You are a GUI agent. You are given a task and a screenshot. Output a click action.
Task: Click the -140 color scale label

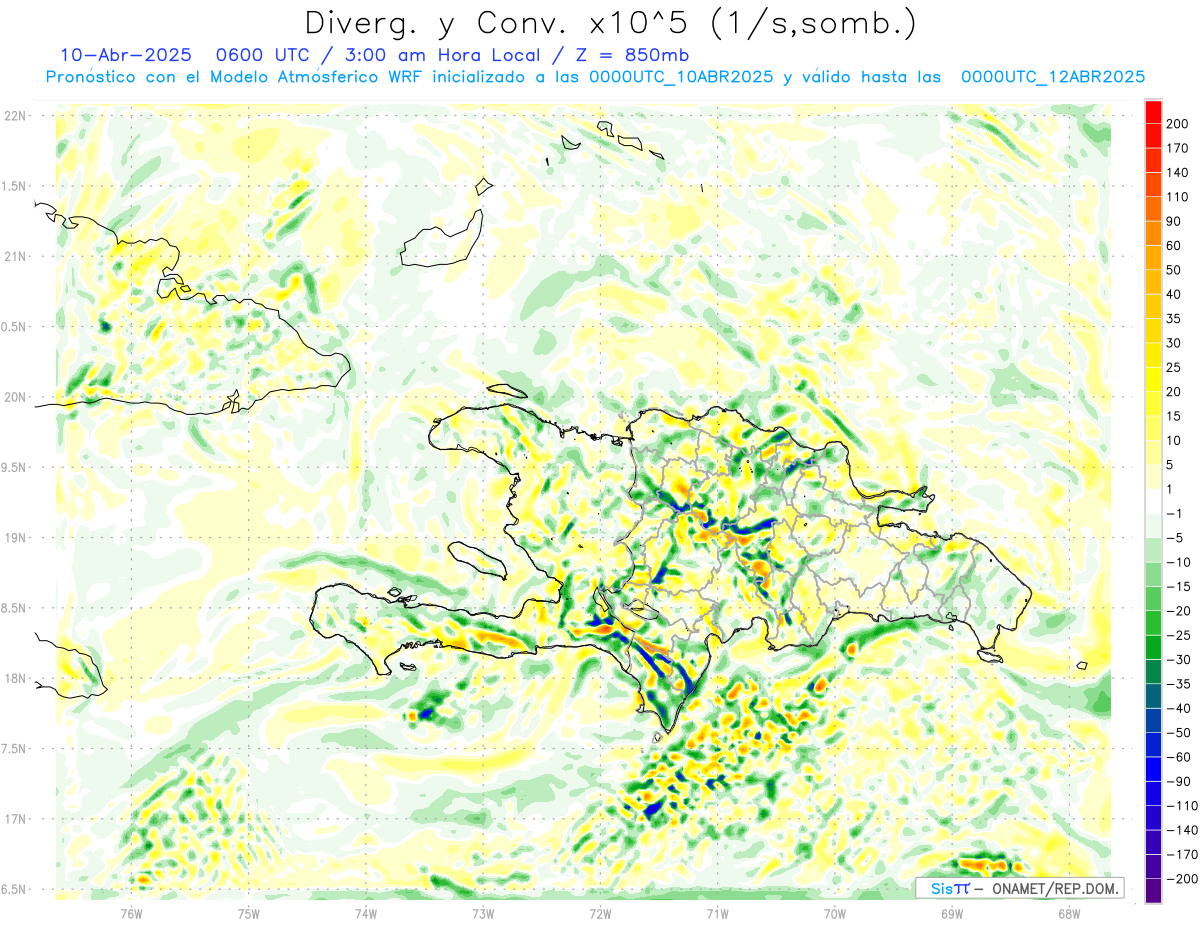(x=1184, y=830)
